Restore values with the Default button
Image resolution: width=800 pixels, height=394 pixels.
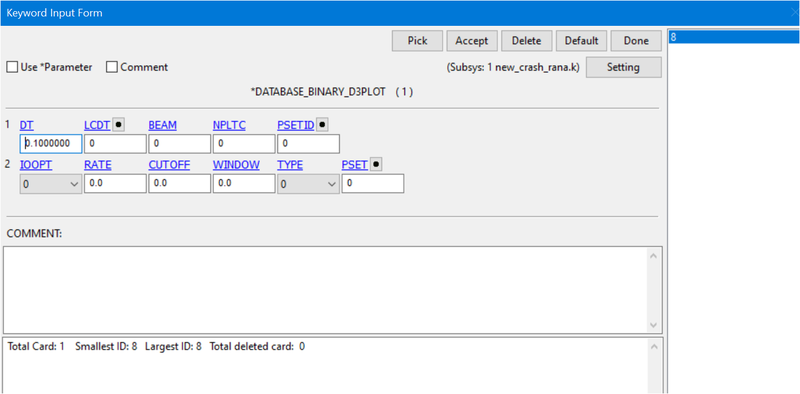tap(581, 41)
